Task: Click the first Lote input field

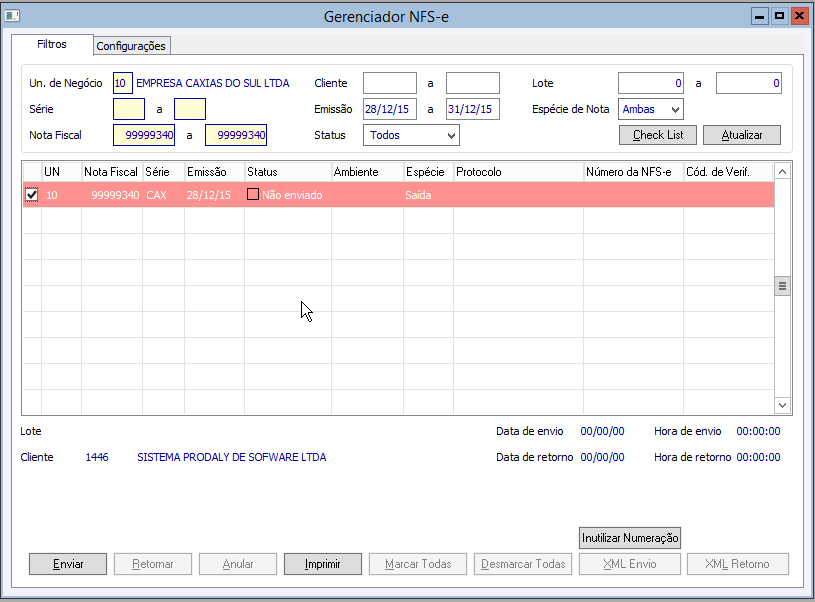Action: click(651, 83)
